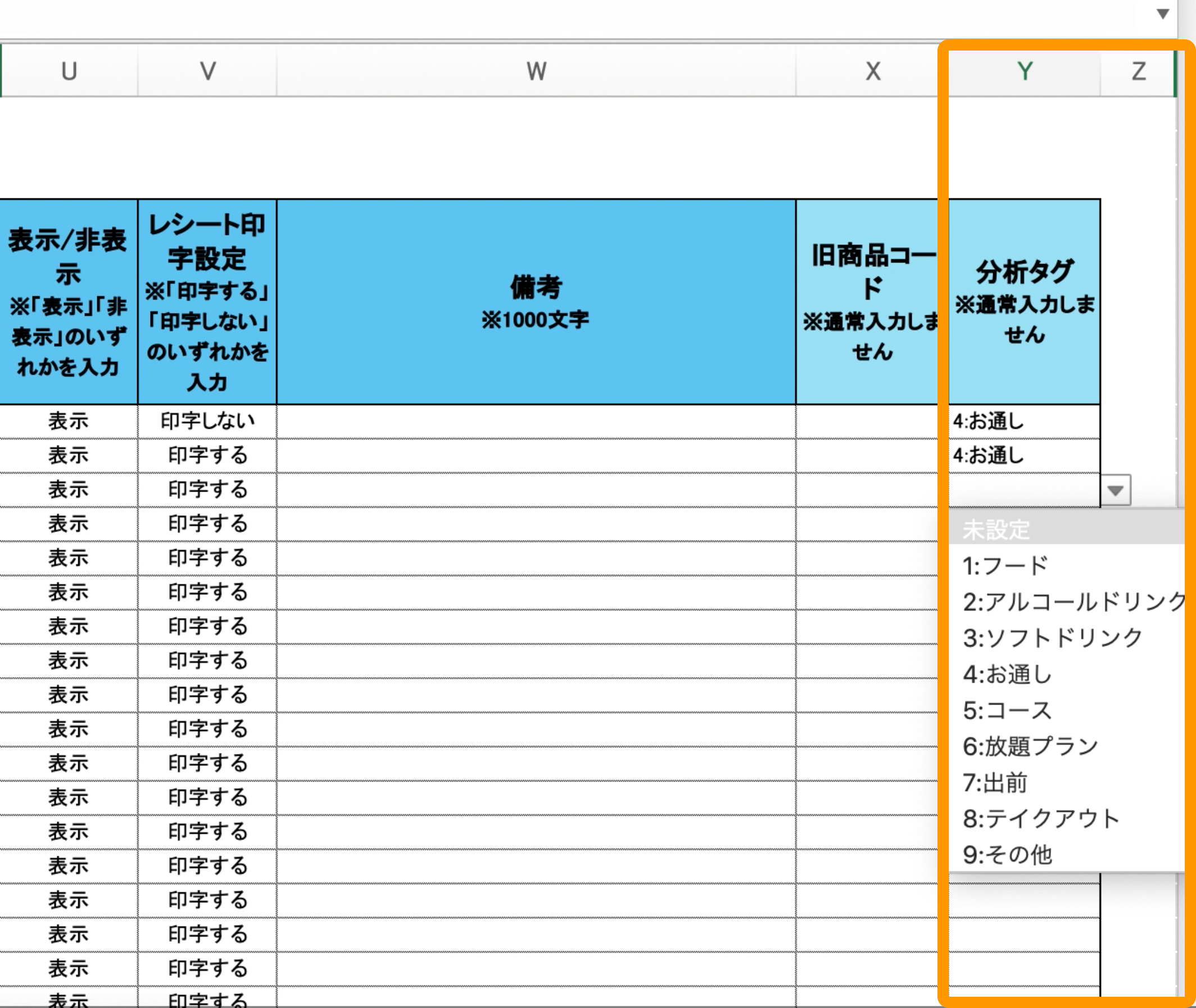Select column Z header
The width and height of the screenshot is (1196, 1008).
(1138, 71)
